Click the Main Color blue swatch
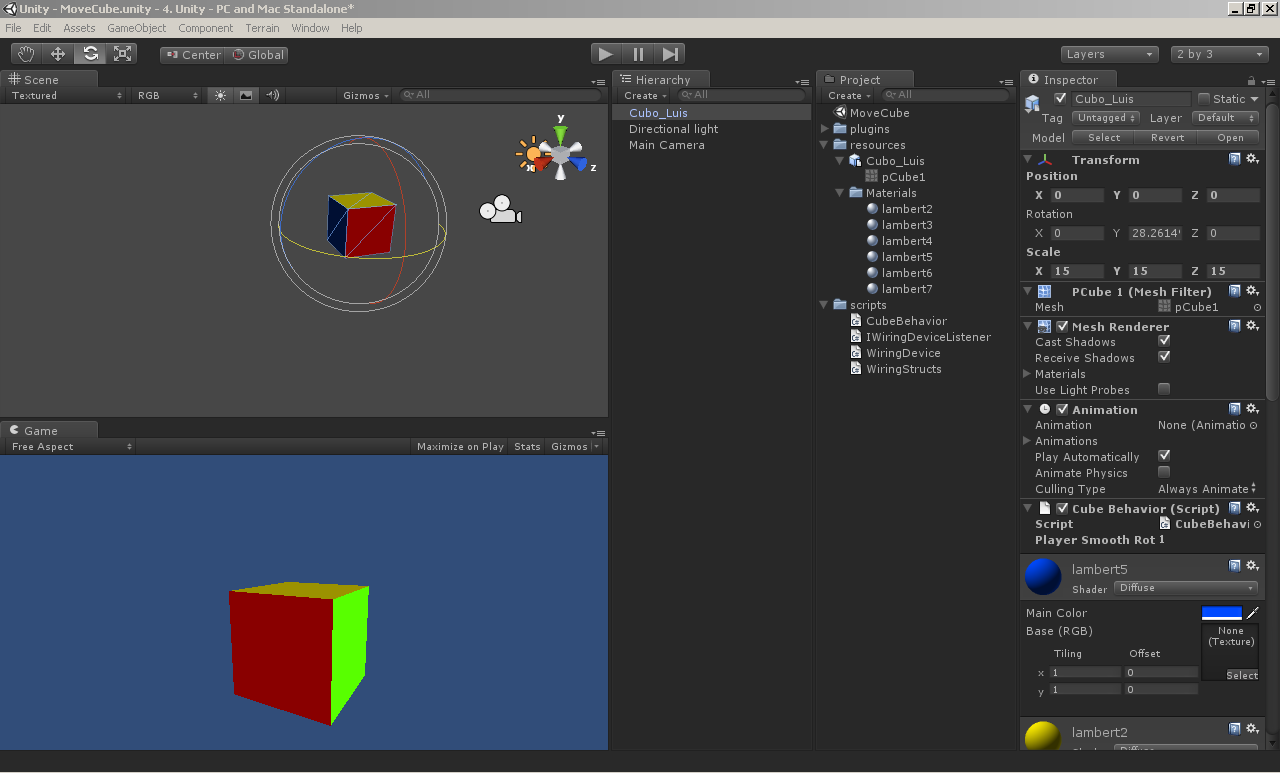The width and height of the screenshot is (1280, 773). (1221, 613)
